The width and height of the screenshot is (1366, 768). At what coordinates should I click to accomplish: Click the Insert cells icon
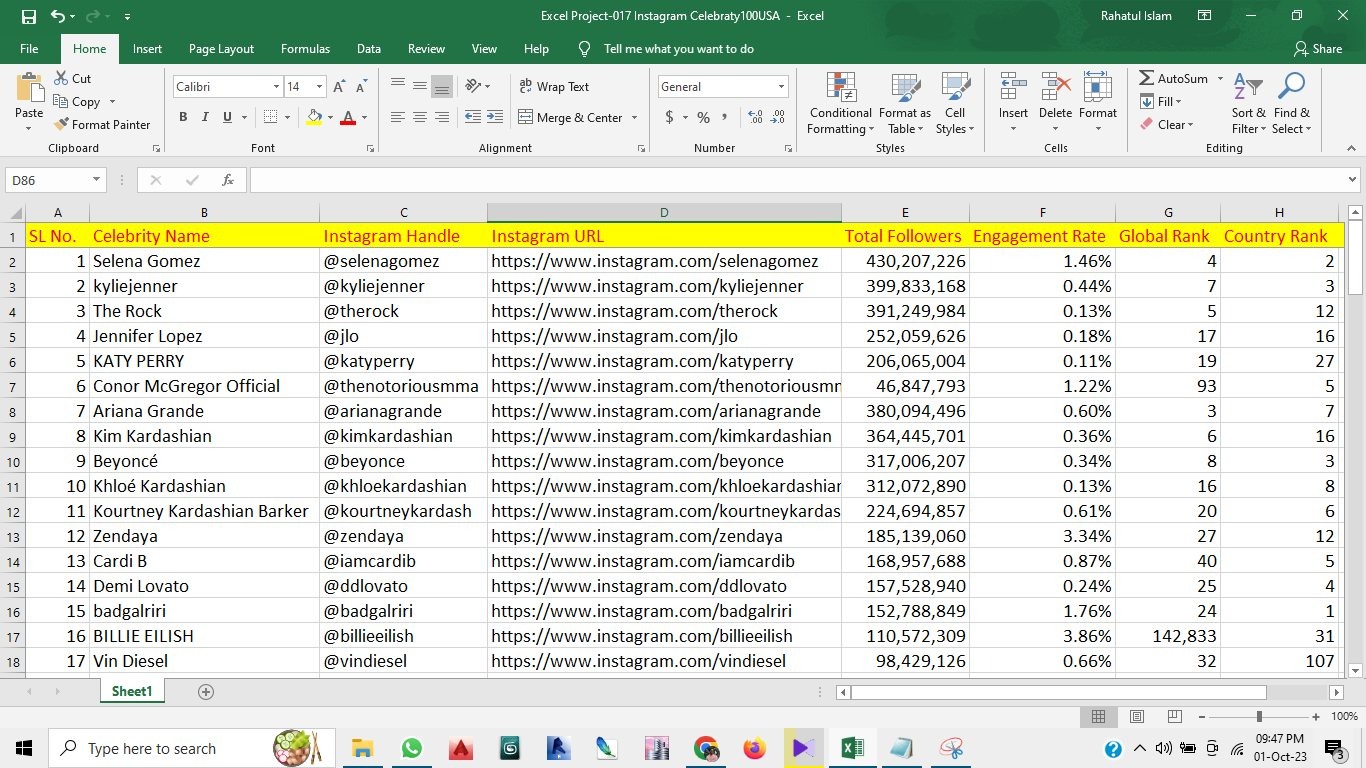click(1013, 87)
